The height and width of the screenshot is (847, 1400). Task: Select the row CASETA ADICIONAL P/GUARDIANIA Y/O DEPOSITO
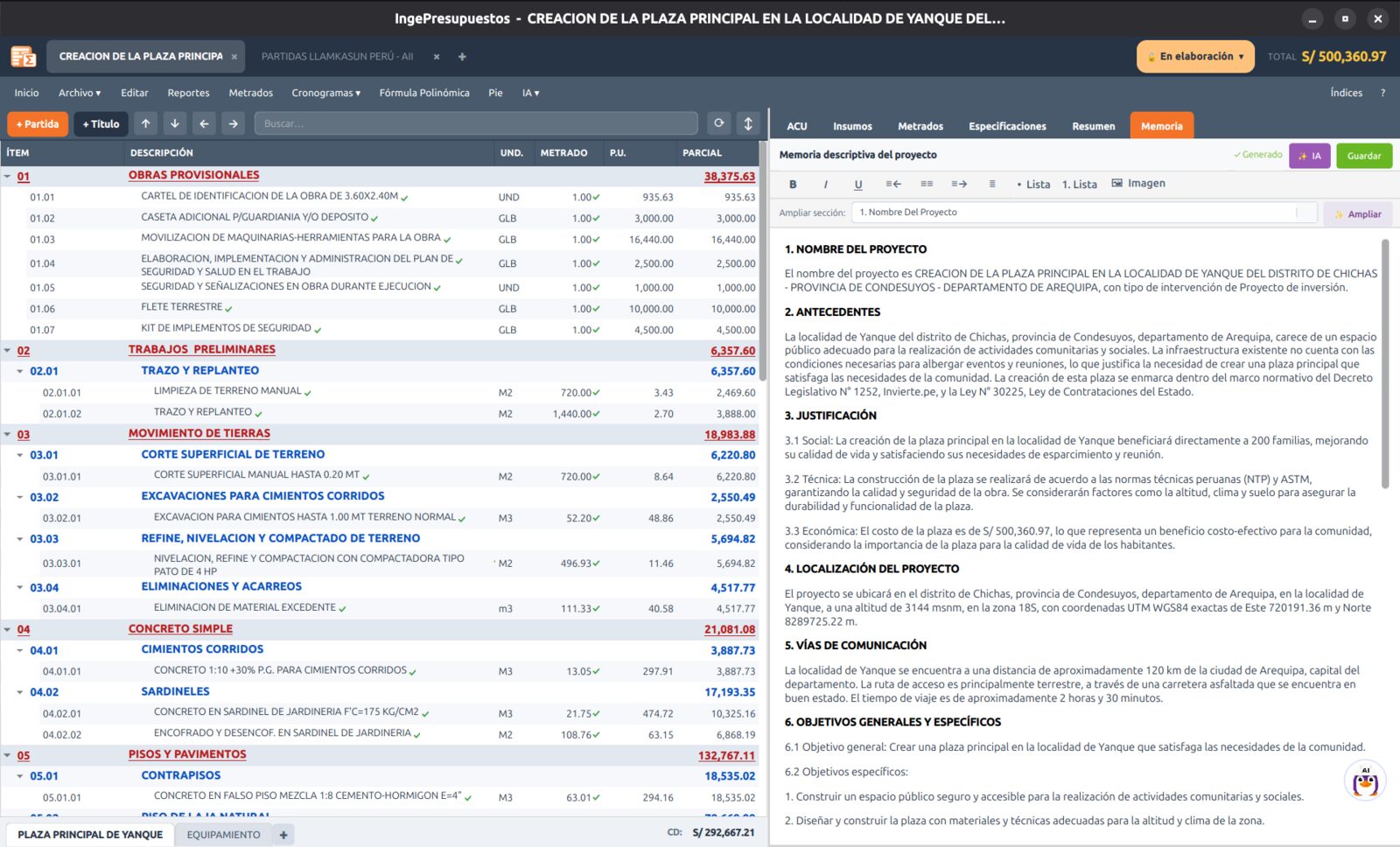[380, 218]
